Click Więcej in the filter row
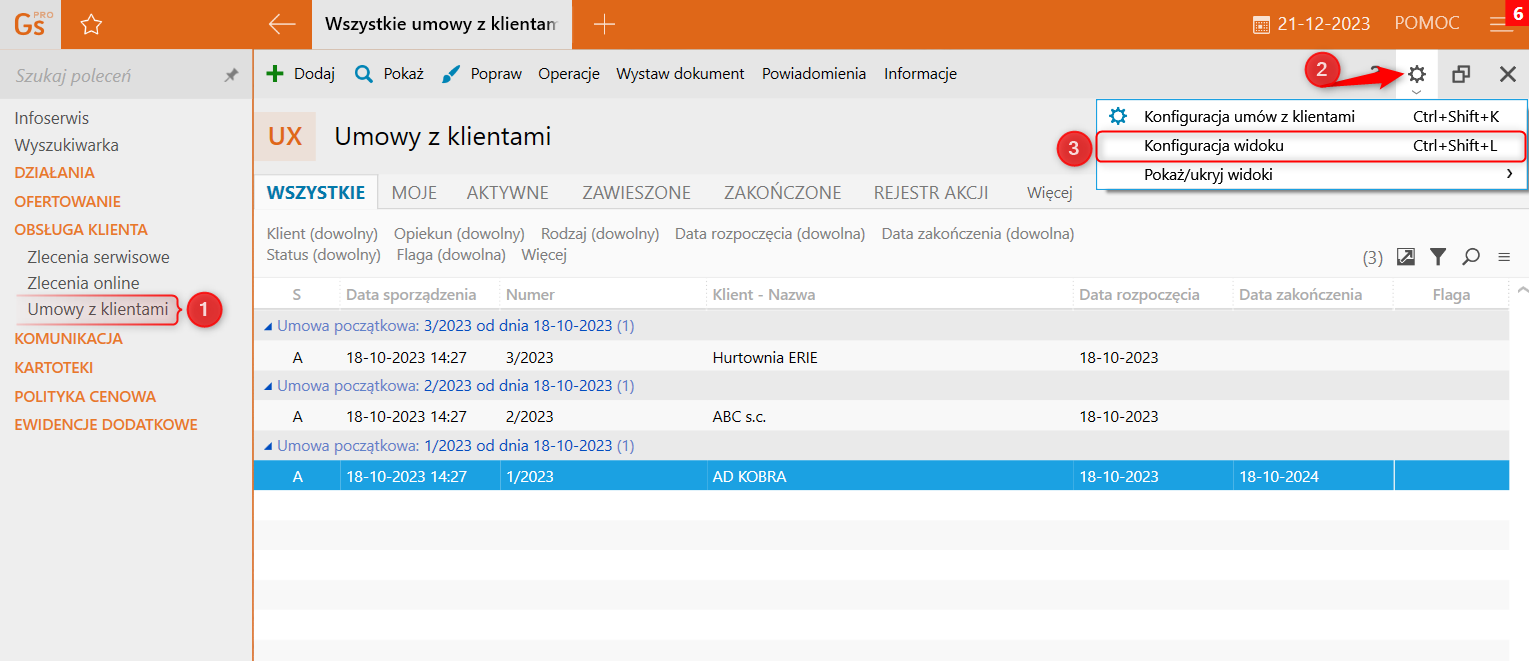The width and height of the screenshot is (1529, 661). 544,255
